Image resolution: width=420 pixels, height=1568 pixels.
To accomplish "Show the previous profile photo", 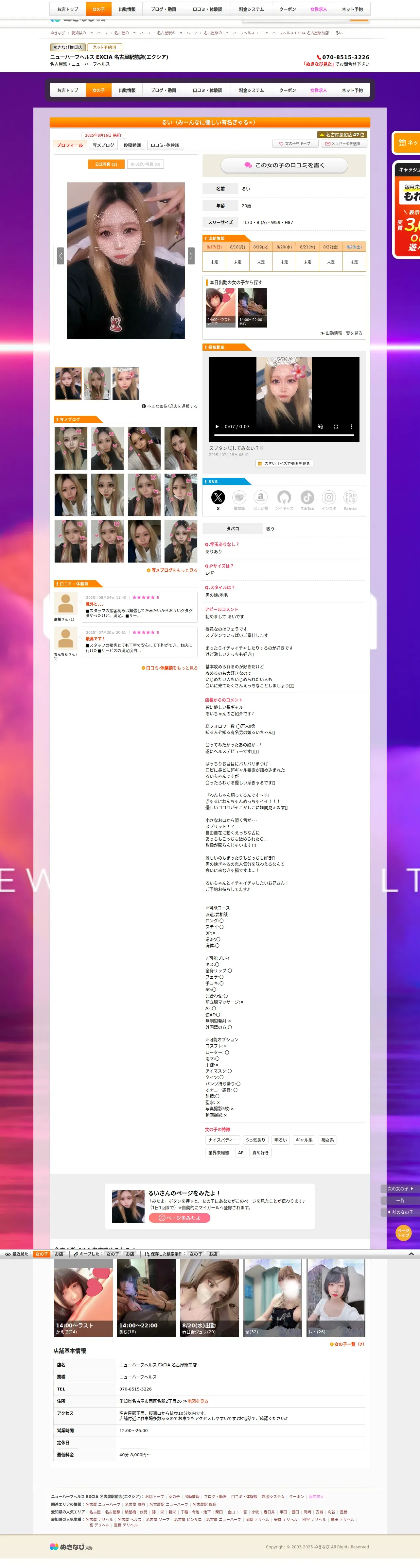I will [x=60, y=256].
